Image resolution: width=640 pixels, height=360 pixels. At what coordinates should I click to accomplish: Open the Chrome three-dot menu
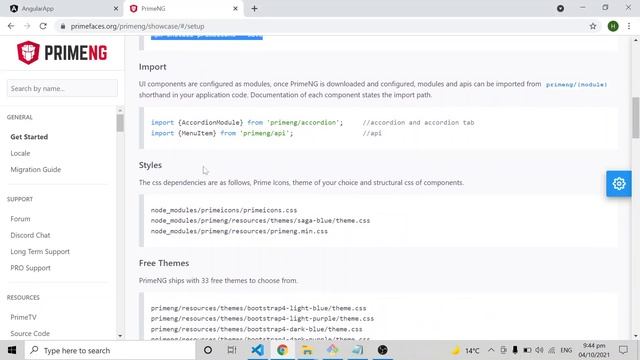[x=629, y=26]
